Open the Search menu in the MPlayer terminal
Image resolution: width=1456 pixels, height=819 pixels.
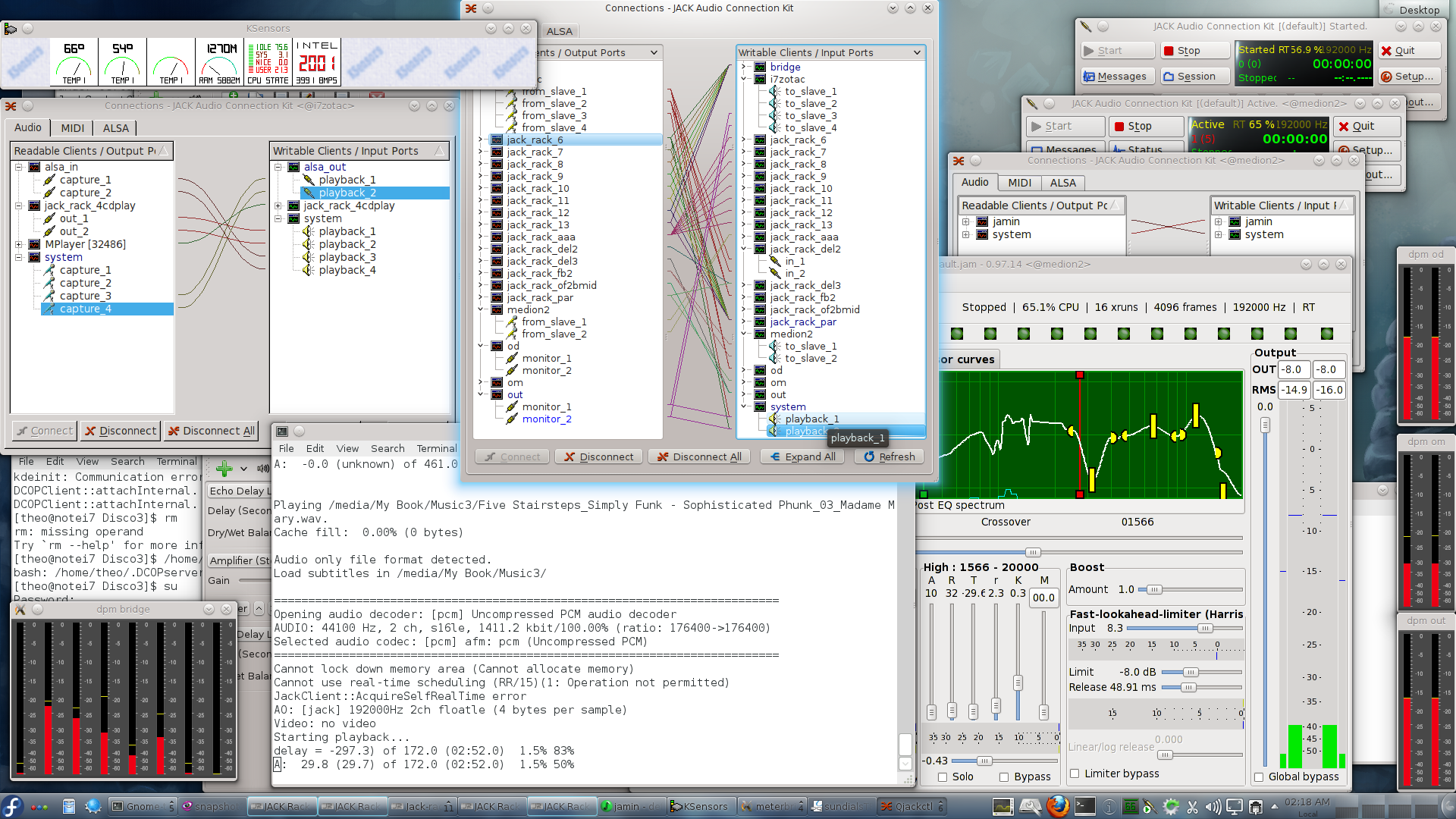(387, 448)
